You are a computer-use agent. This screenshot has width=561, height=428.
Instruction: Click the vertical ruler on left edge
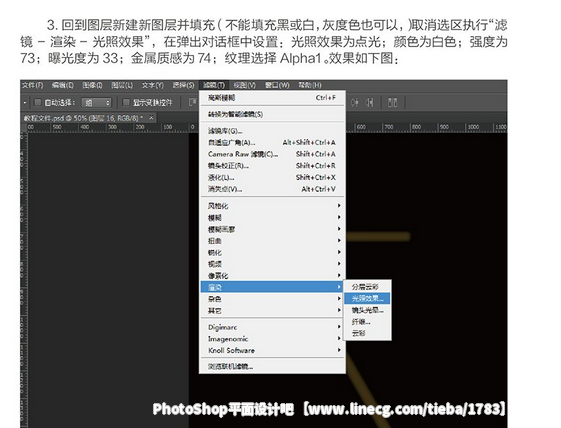pyautogui.click(x=24, y=279)
